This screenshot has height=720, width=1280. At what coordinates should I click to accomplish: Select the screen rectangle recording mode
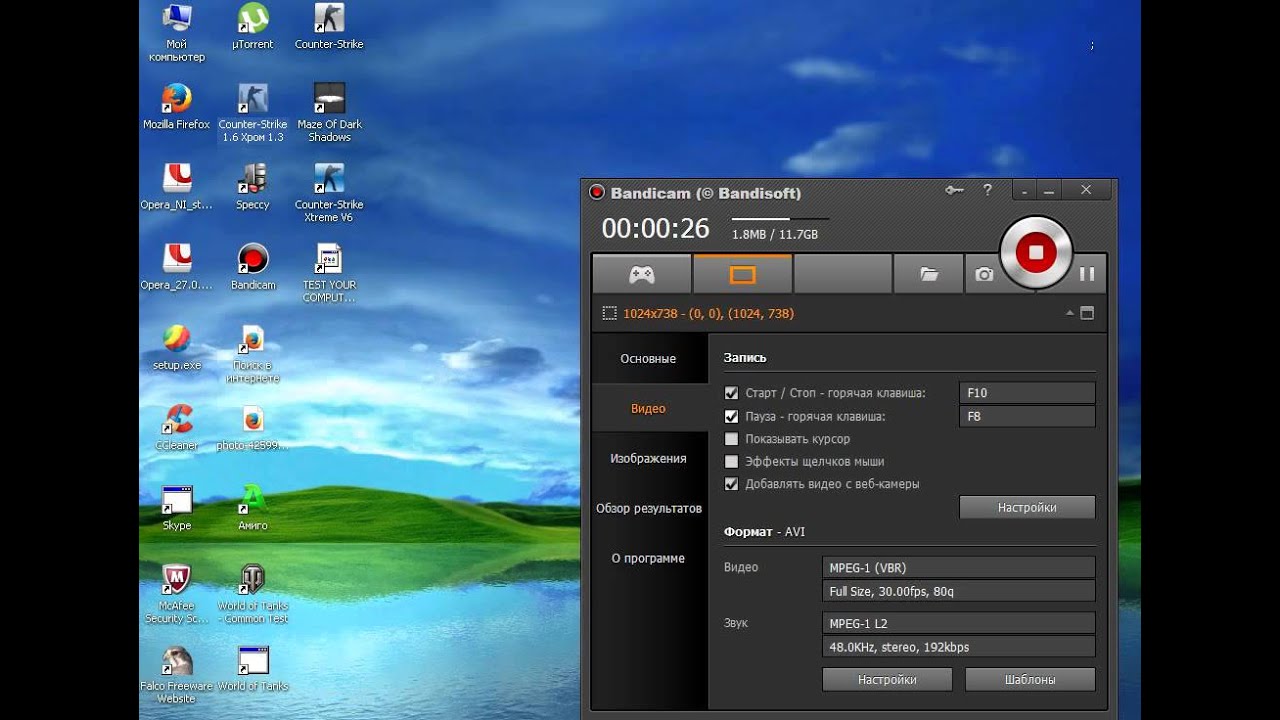[742, 274]
